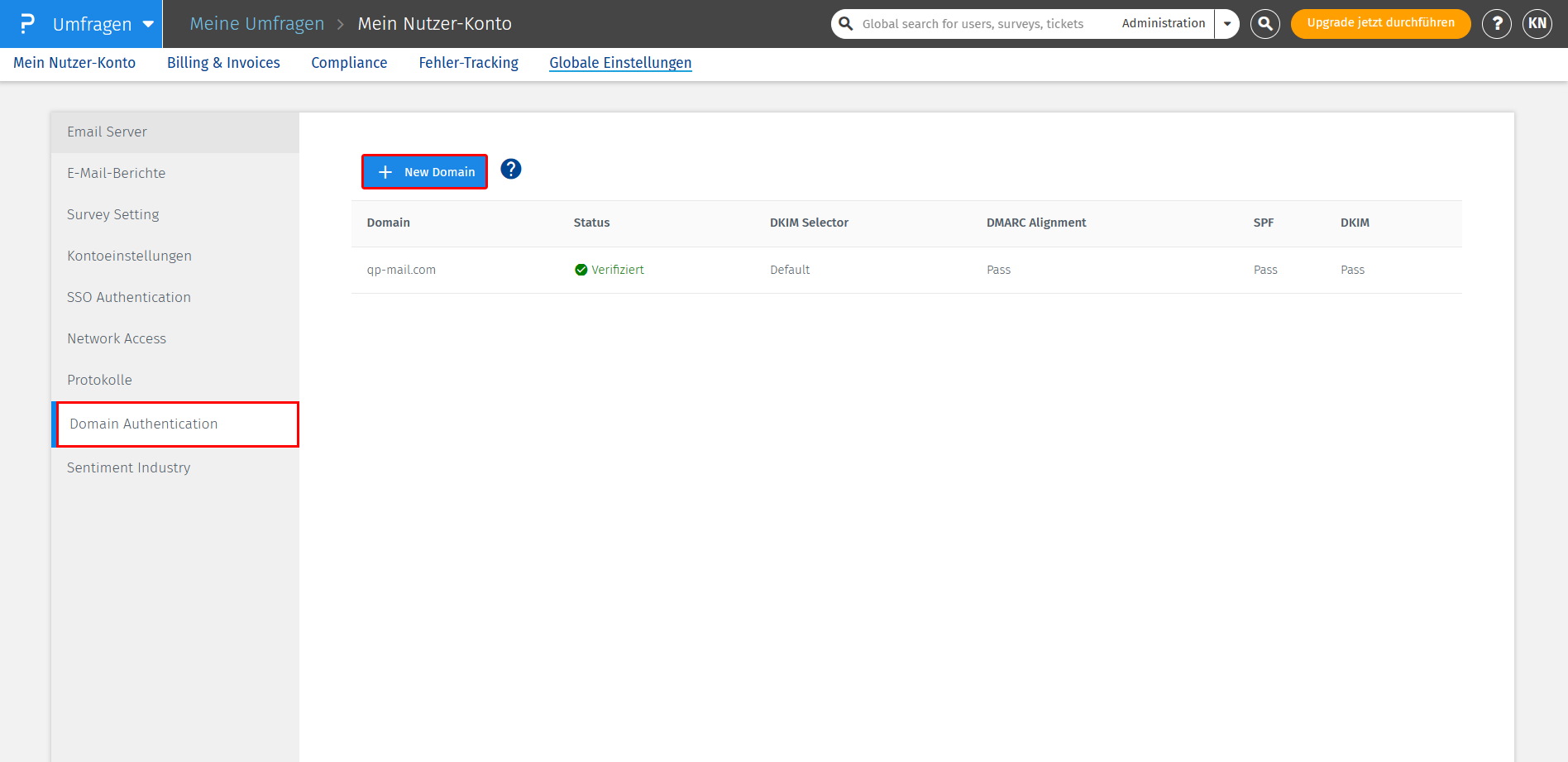The width and height of the screenshot is (1568, 762).
Task: Click the Pass value under DKIM column
Action: pos(1352,271)
